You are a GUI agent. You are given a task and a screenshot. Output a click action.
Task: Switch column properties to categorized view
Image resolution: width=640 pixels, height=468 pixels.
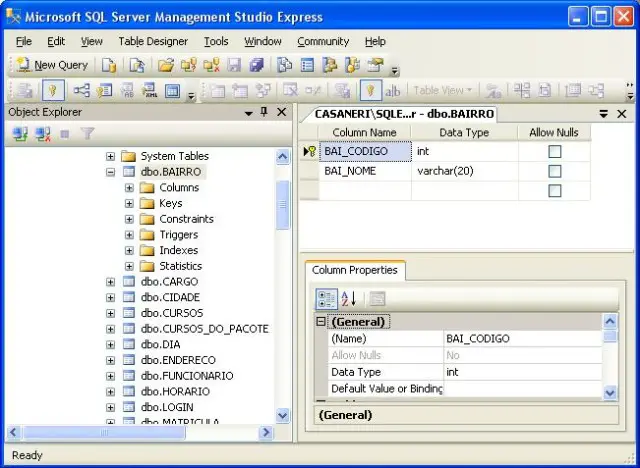point(326,298)
